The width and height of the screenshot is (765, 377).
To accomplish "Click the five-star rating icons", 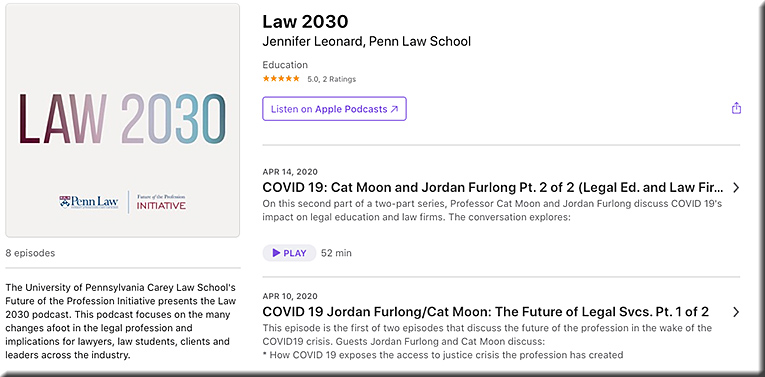I will pyautogui.click(x=281, y=79).
